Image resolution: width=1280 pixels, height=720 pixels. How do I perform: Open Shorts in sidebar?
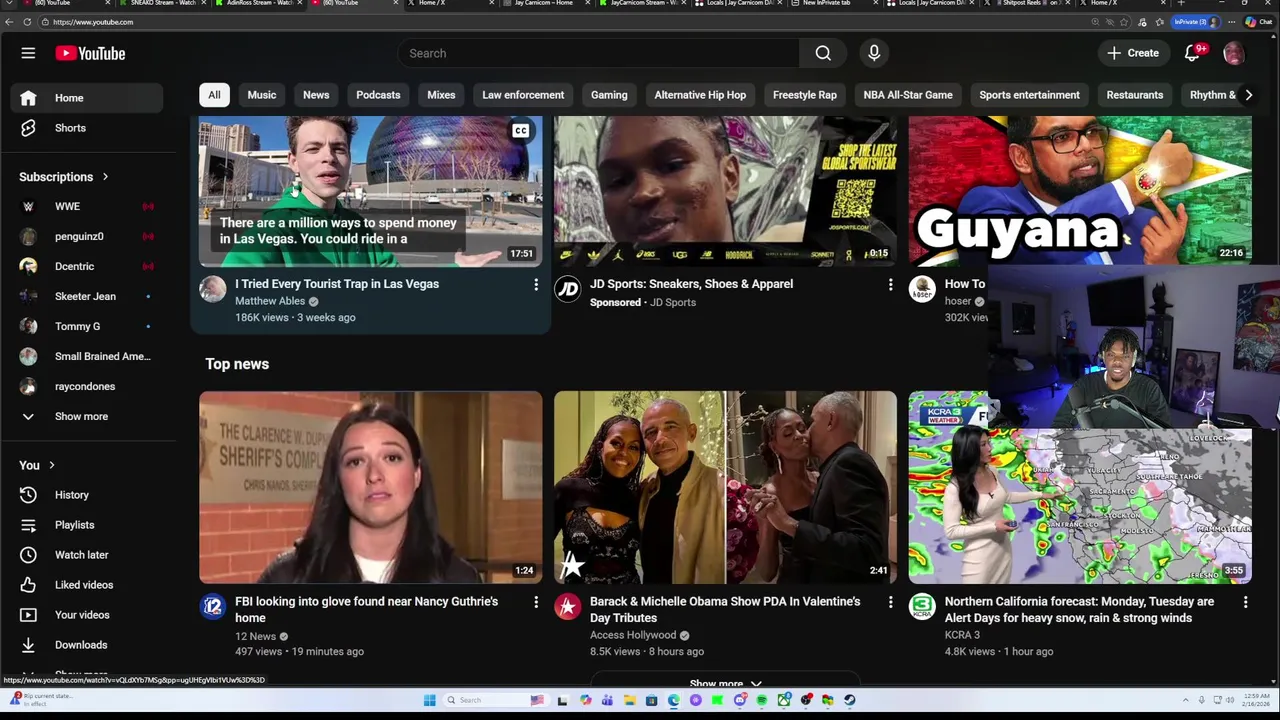[x=87, y=128]
